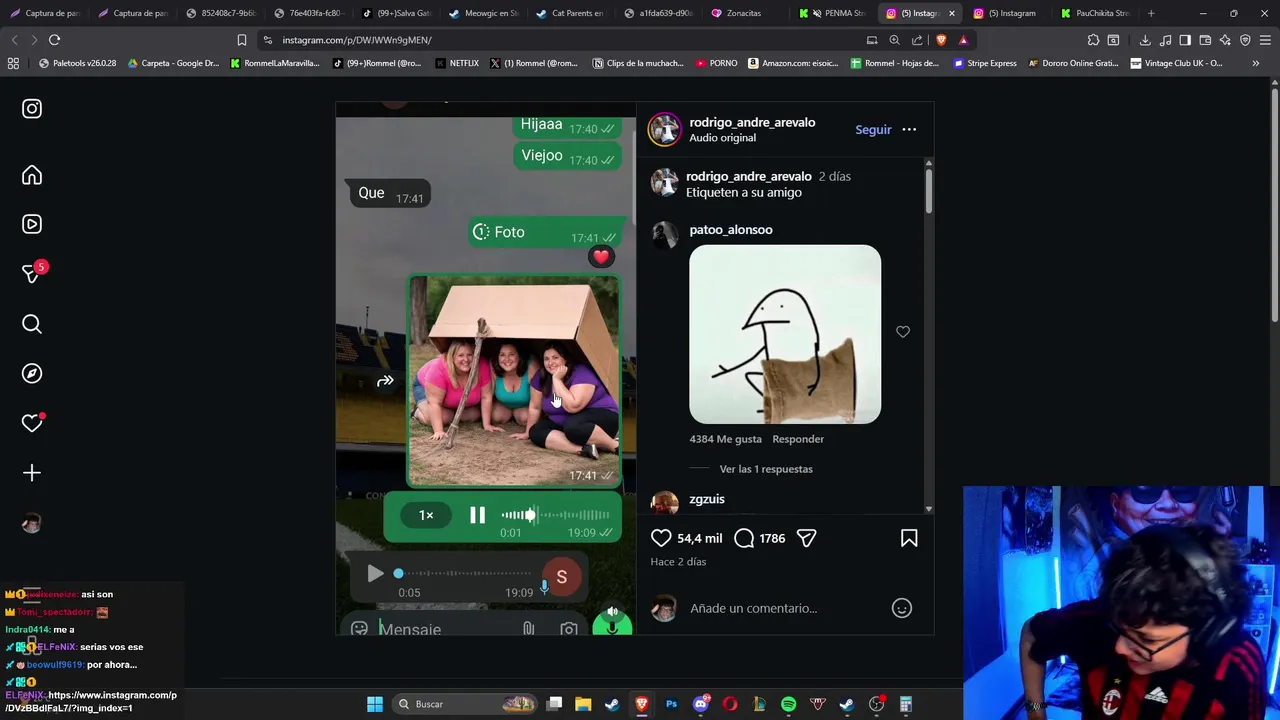
Task: Open zgzuis commenter profile
Action: click(x=707, y=499)
